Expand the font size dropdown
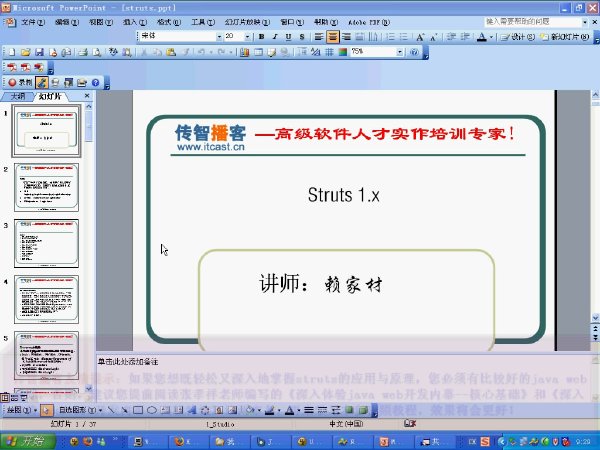 click(248, 37)
